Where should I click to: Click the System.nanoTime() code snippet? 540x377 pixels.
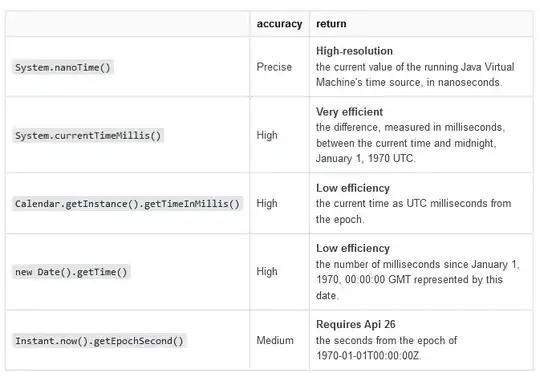click(63, 67)
